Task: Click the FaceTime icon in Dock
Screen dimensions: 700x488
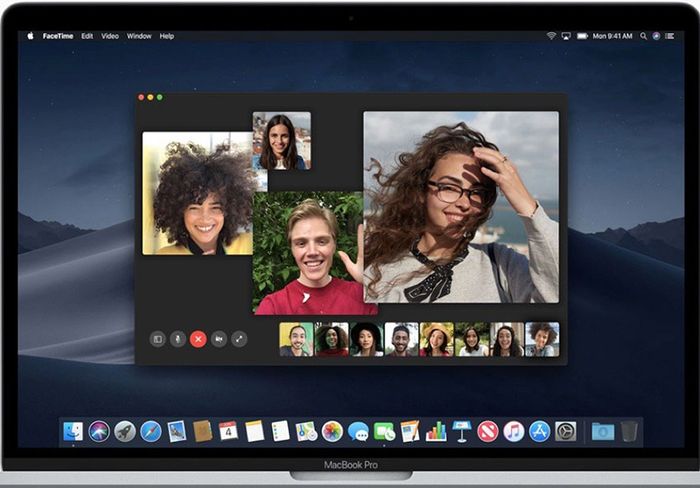Action: tap(384, 432)
